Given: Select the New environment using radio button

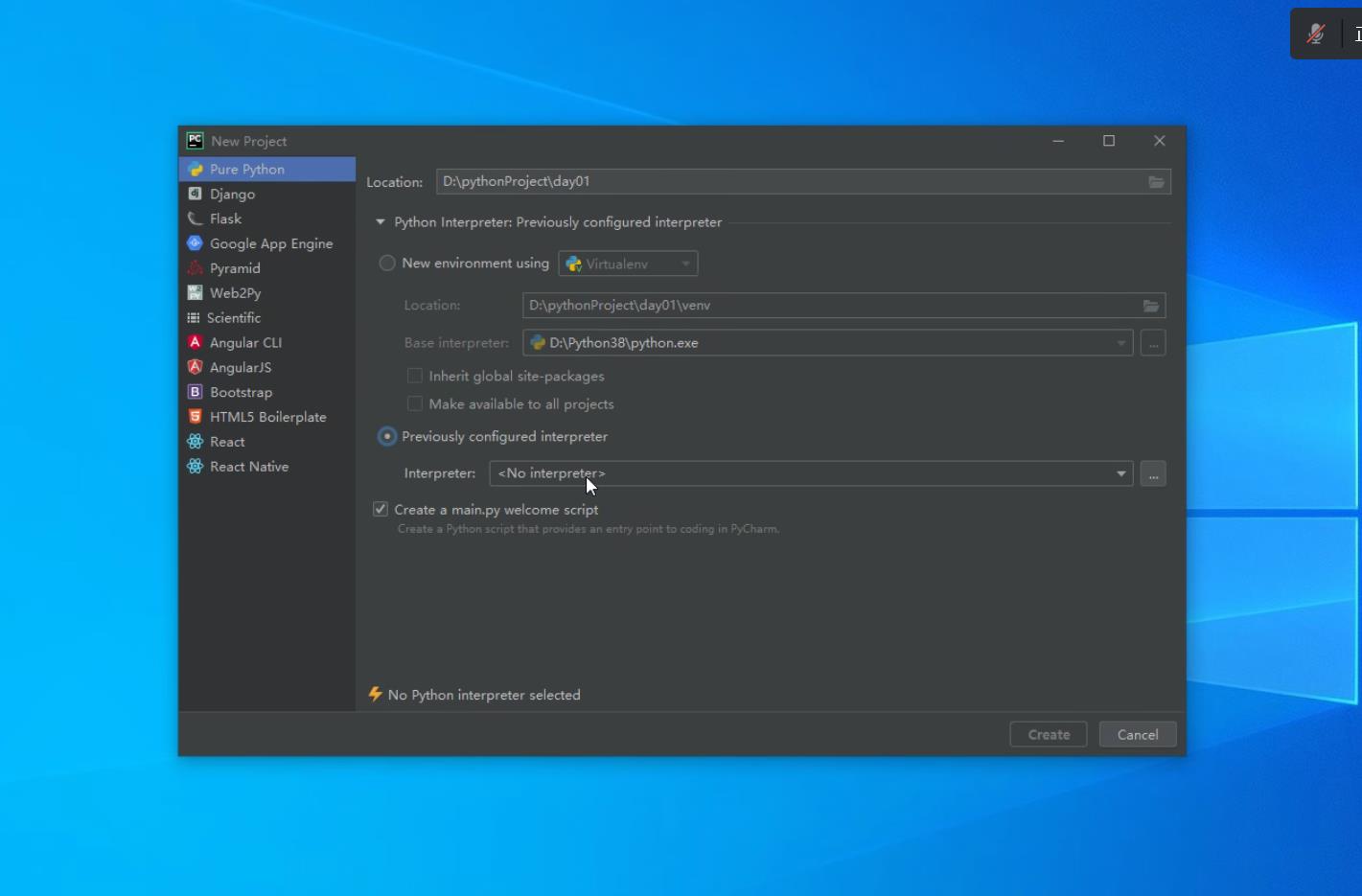Looking at the screenshot, I should [387, 264].
